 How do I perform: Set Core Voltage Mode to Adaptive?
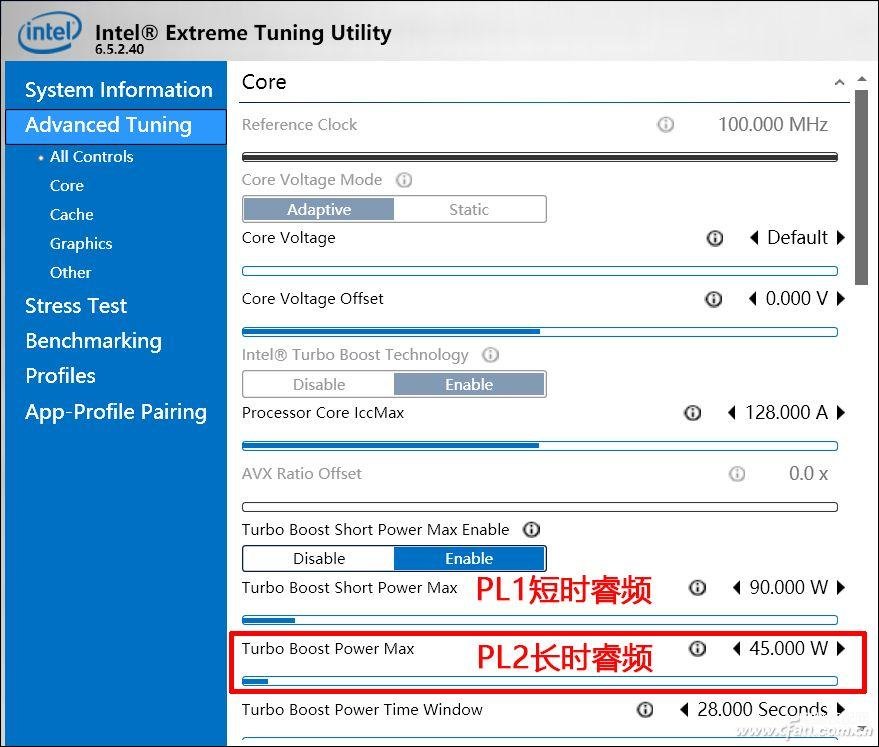pyautogui.click(x=318, y=210)
